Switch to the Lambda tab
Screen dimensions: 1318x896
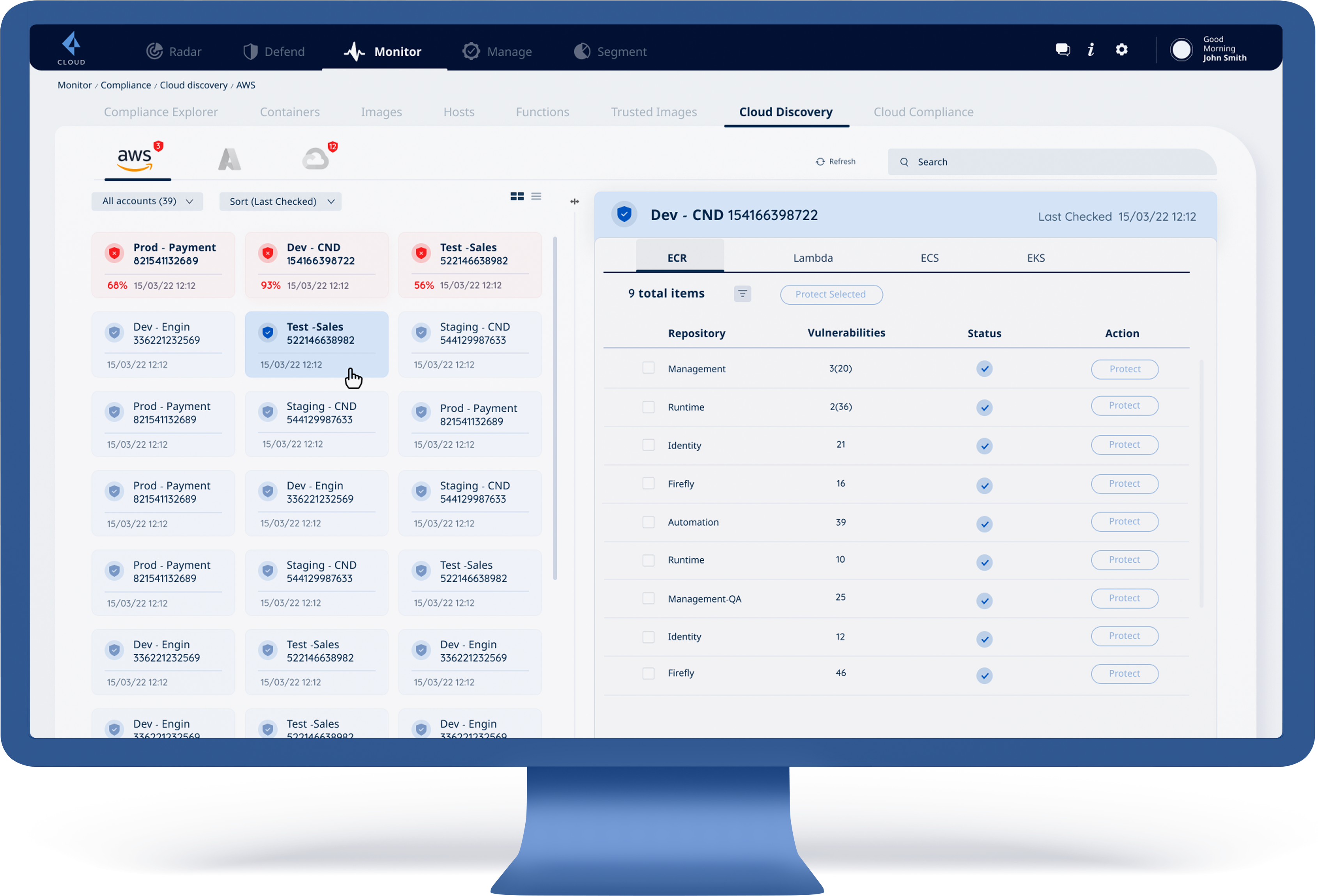(813, 258)
